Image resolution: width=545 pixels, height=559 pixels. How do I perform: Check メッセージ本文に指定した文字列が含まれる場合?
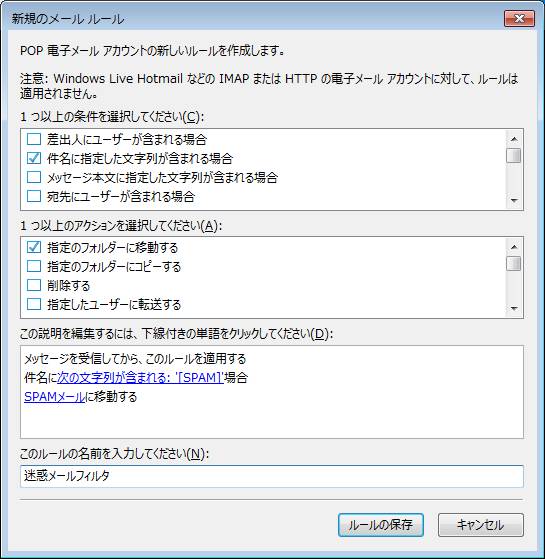tap(34, 177)
